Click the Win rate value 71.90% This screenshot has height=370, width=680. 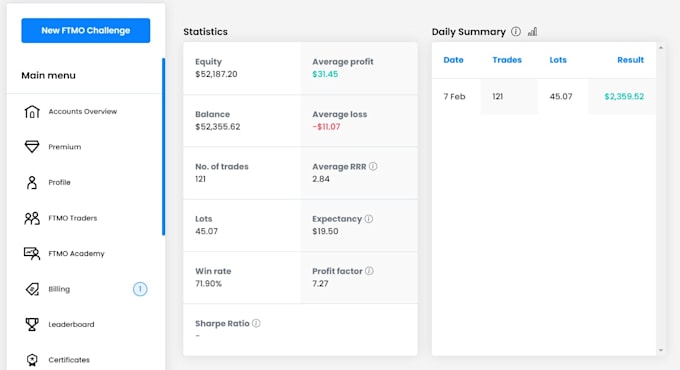point(208,284)
